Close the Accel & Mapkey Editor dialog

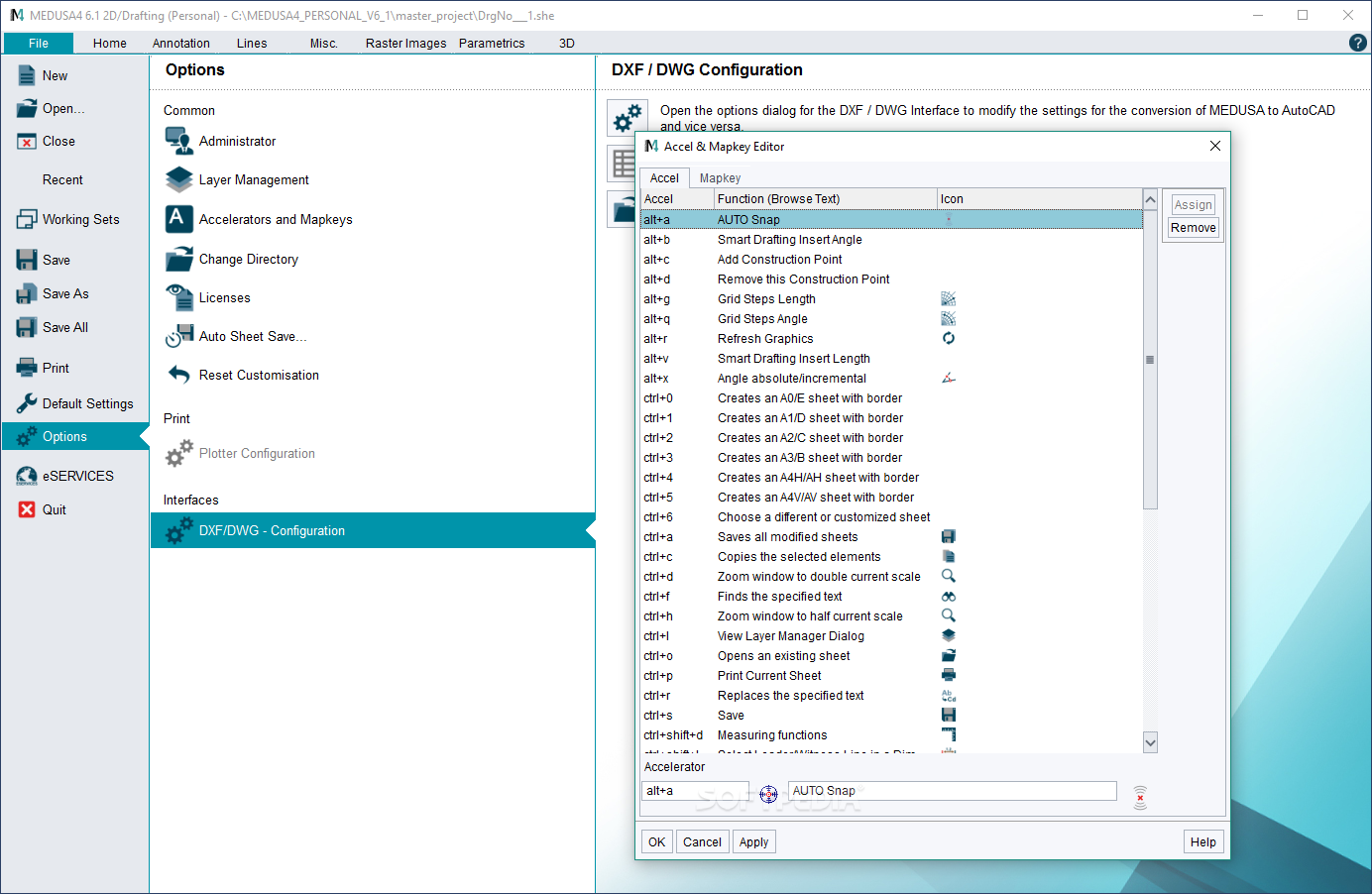[x=1214, y=146]
